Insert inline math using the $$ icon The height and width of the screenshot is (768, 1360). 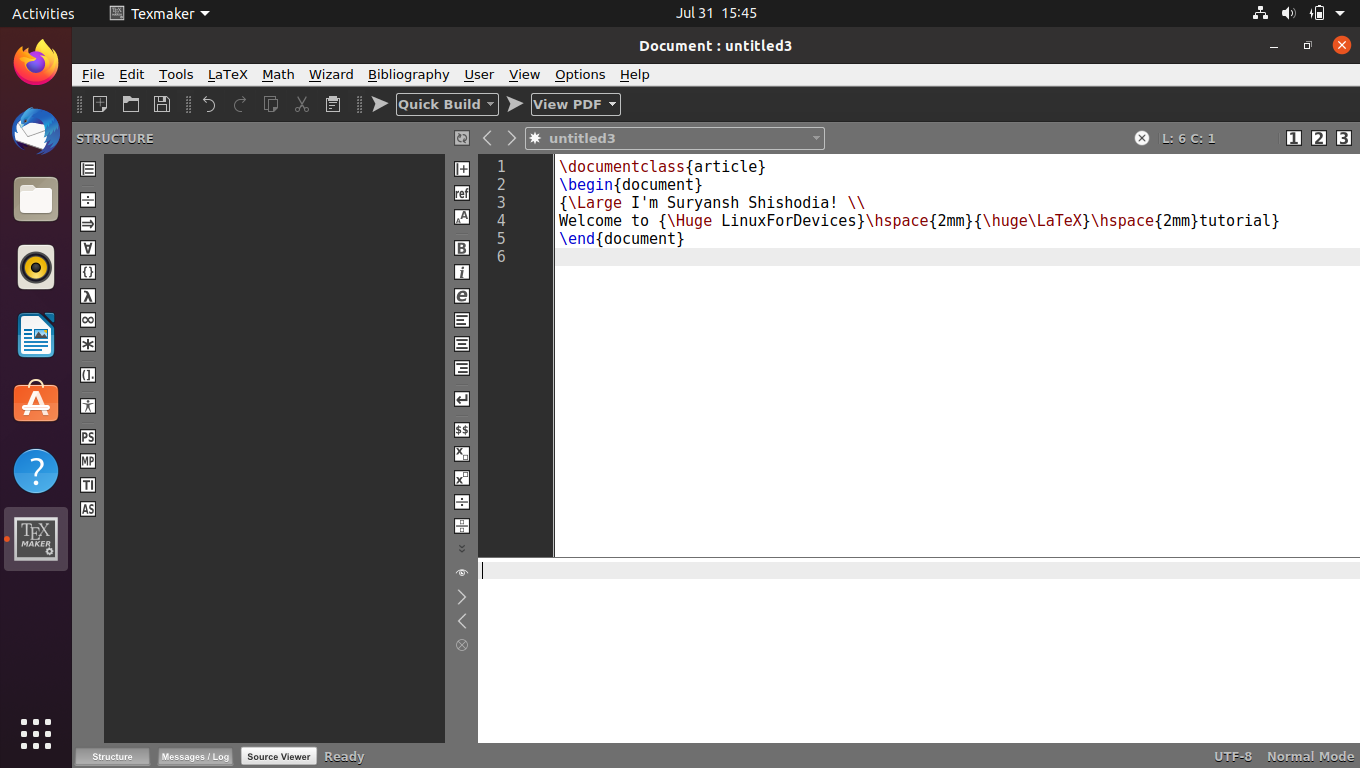point(461,429)
